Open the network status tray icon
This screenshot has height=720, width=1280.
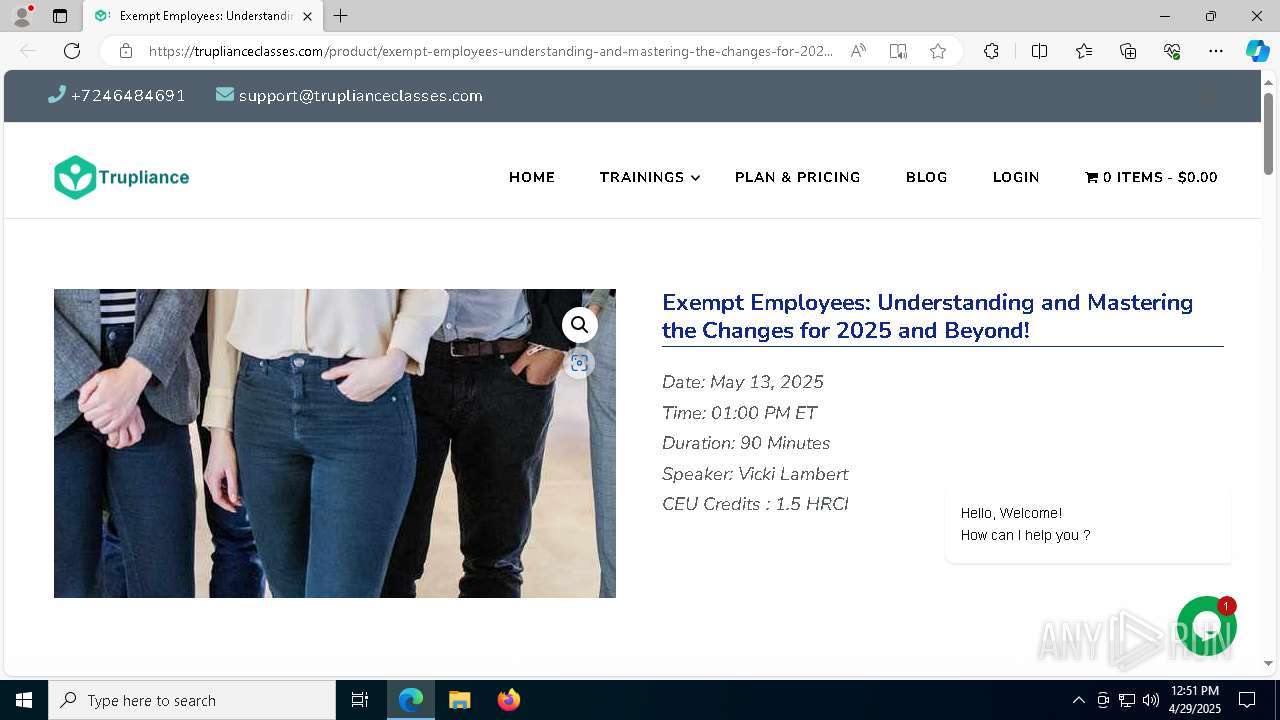point(1127,700)
